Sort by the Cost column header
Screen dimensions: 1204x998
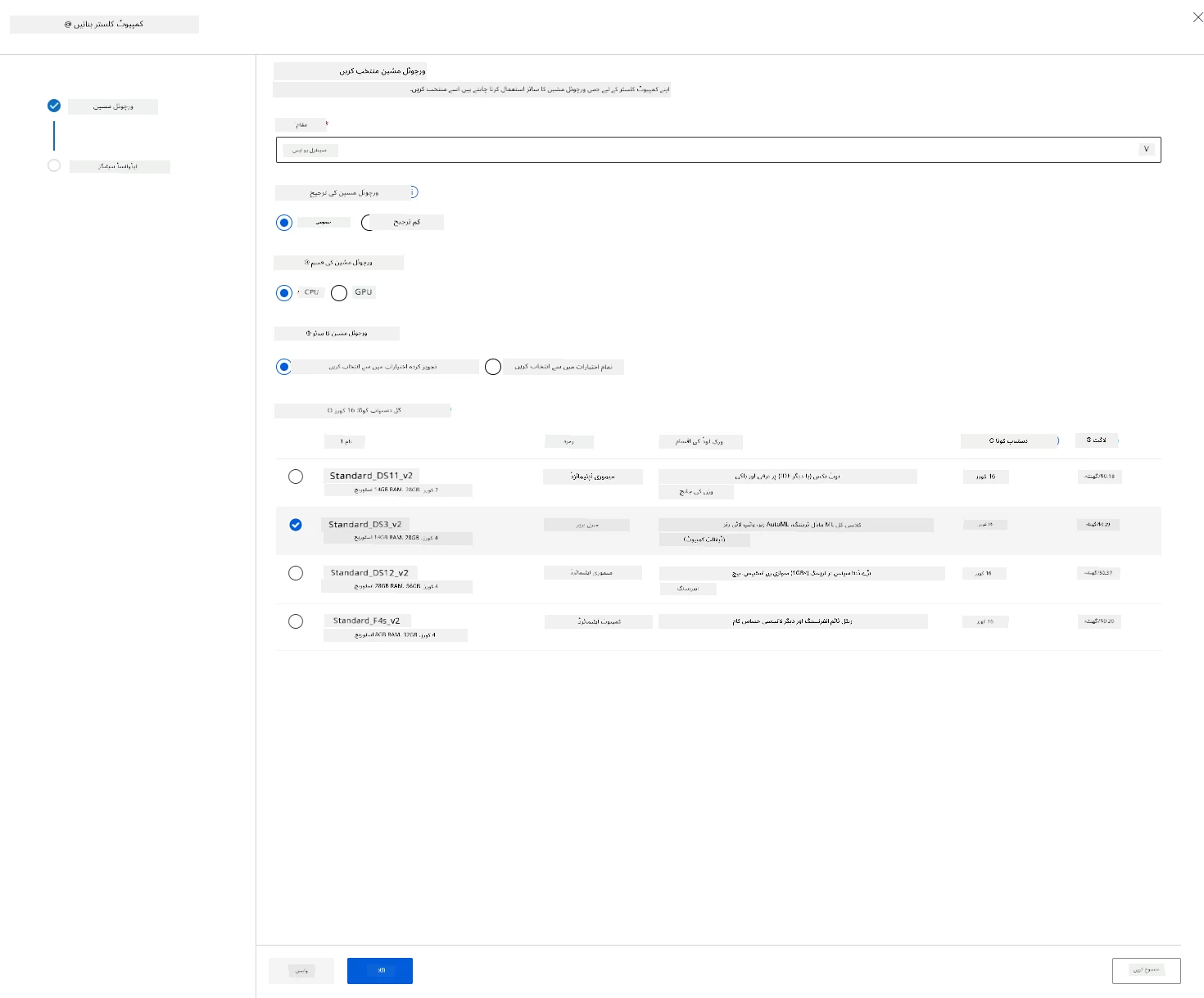[x=1097, y=440]
